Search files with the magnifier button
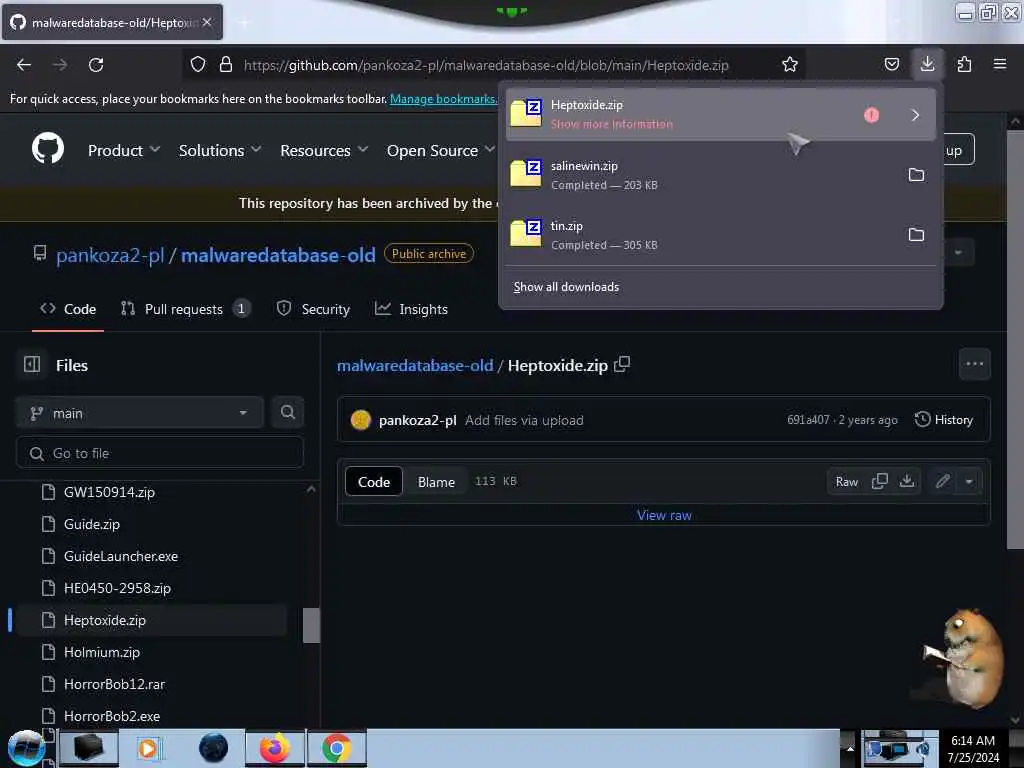The width and height of the screenshot is (1024, 768). [287, 412]
